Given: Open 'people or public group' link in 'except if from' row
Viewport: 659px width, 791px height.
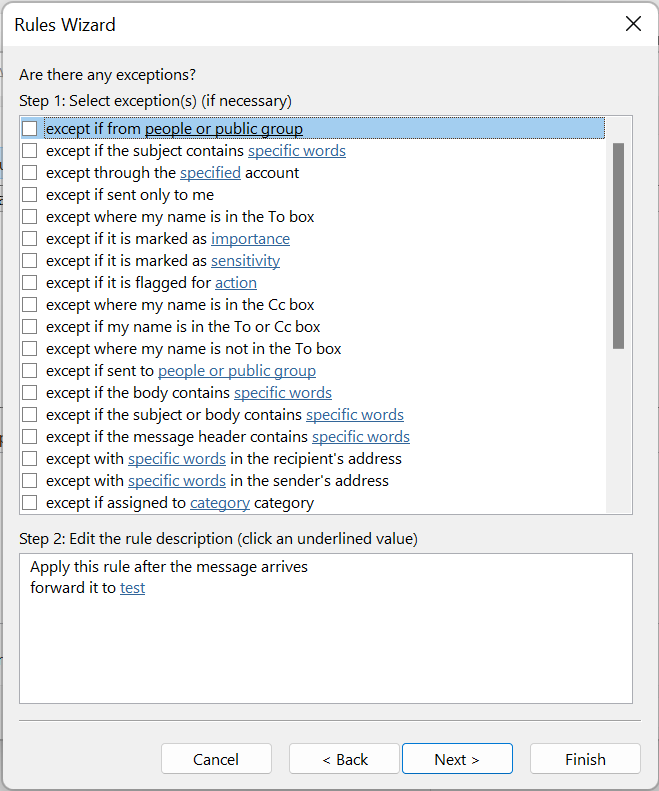Looking at the screenshot, I should point(224,129).
